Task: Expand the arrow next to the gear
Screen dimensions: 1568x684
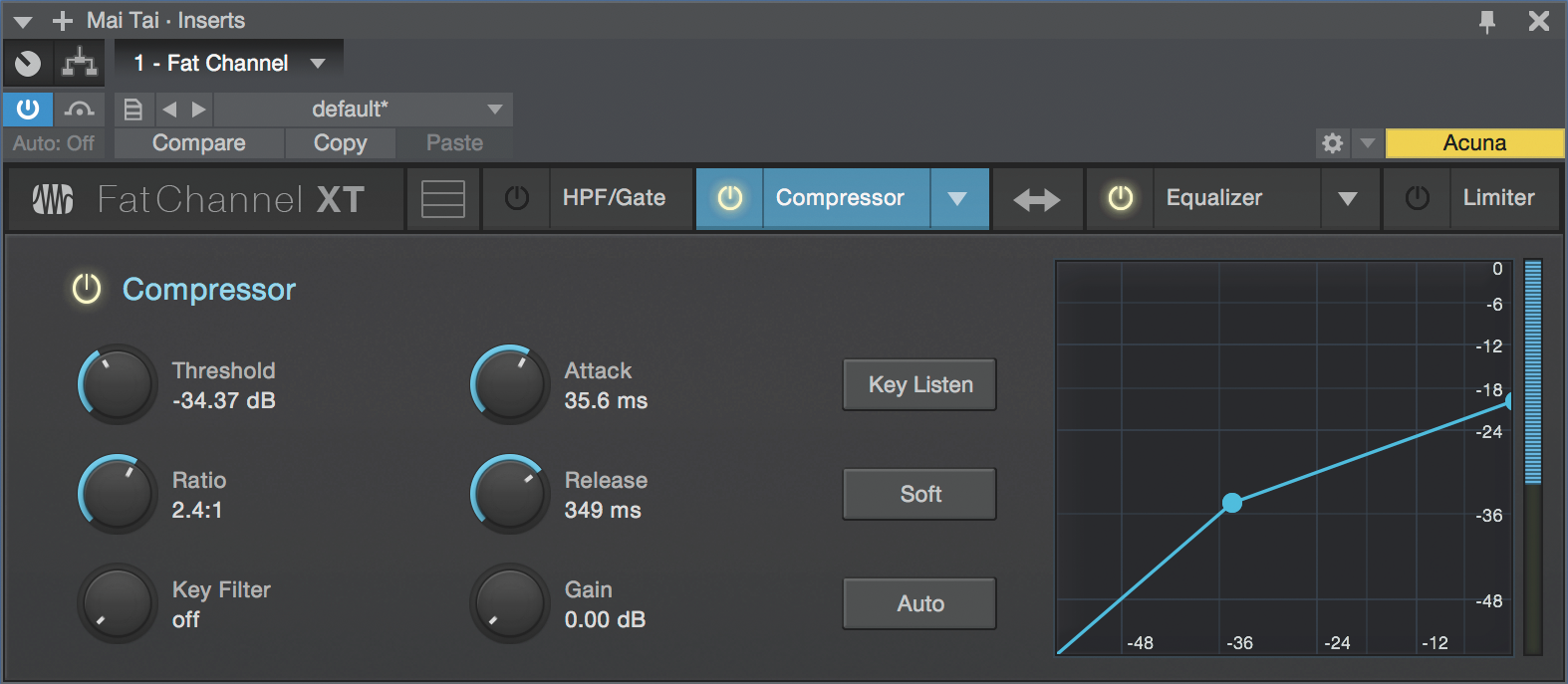Action: [1368, 143]
